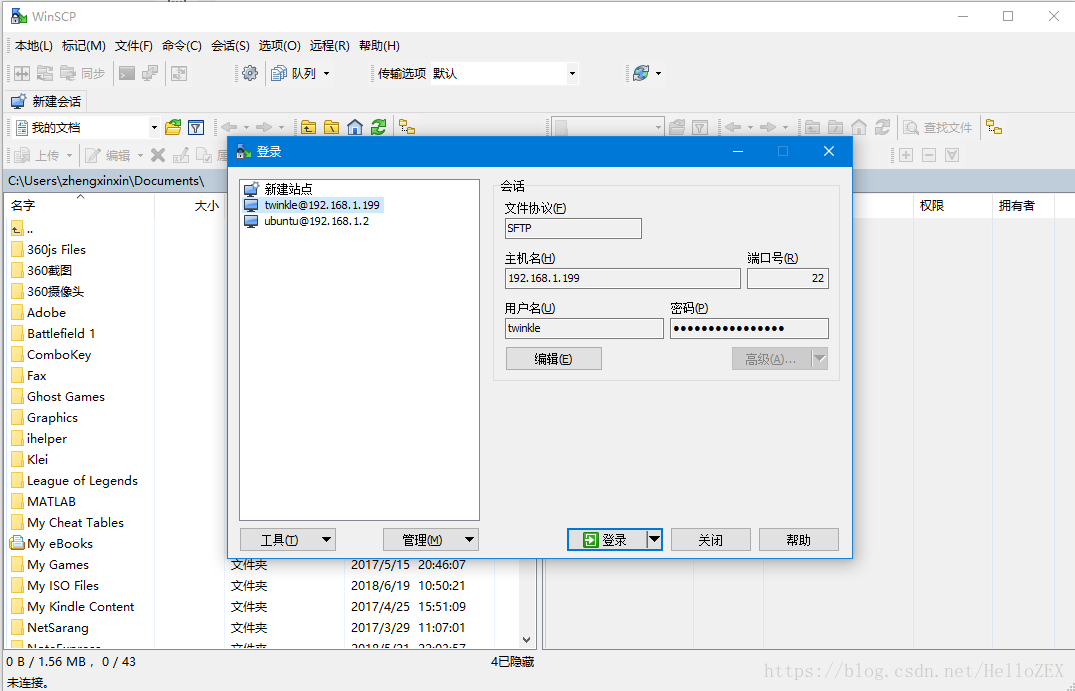Click the 查找文件 find files button
This screenshot has width=1075, height=691.
(939, 127)
